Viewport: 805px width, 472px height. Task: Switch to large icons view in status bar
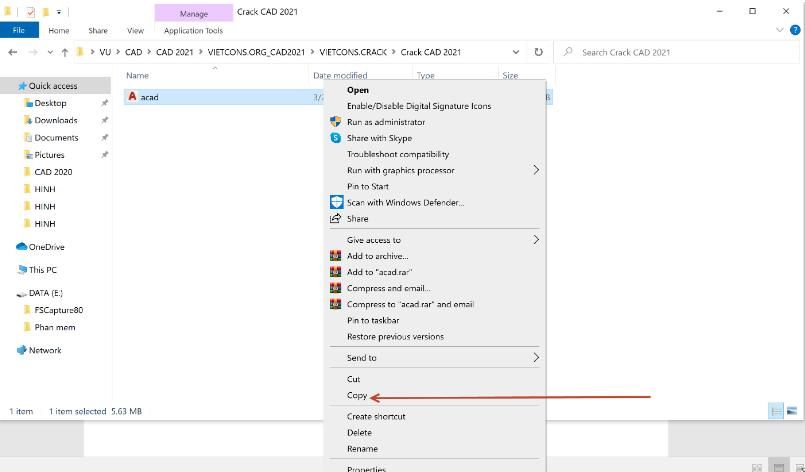point(792,411)
